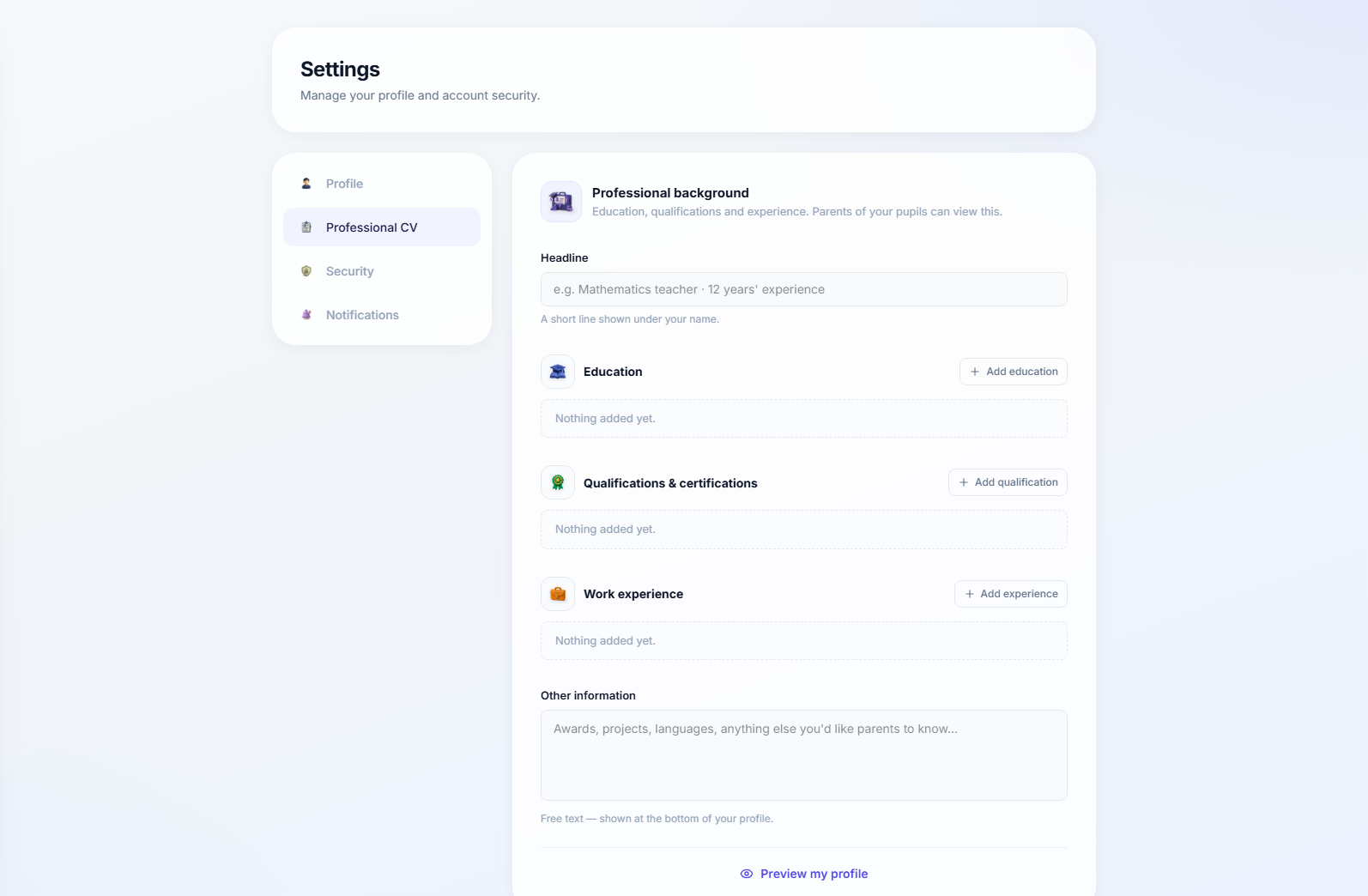Open the Preview my profile link
Viewport: 1368px width, 896px height.
pyautogui.click(x=804, y=874)
